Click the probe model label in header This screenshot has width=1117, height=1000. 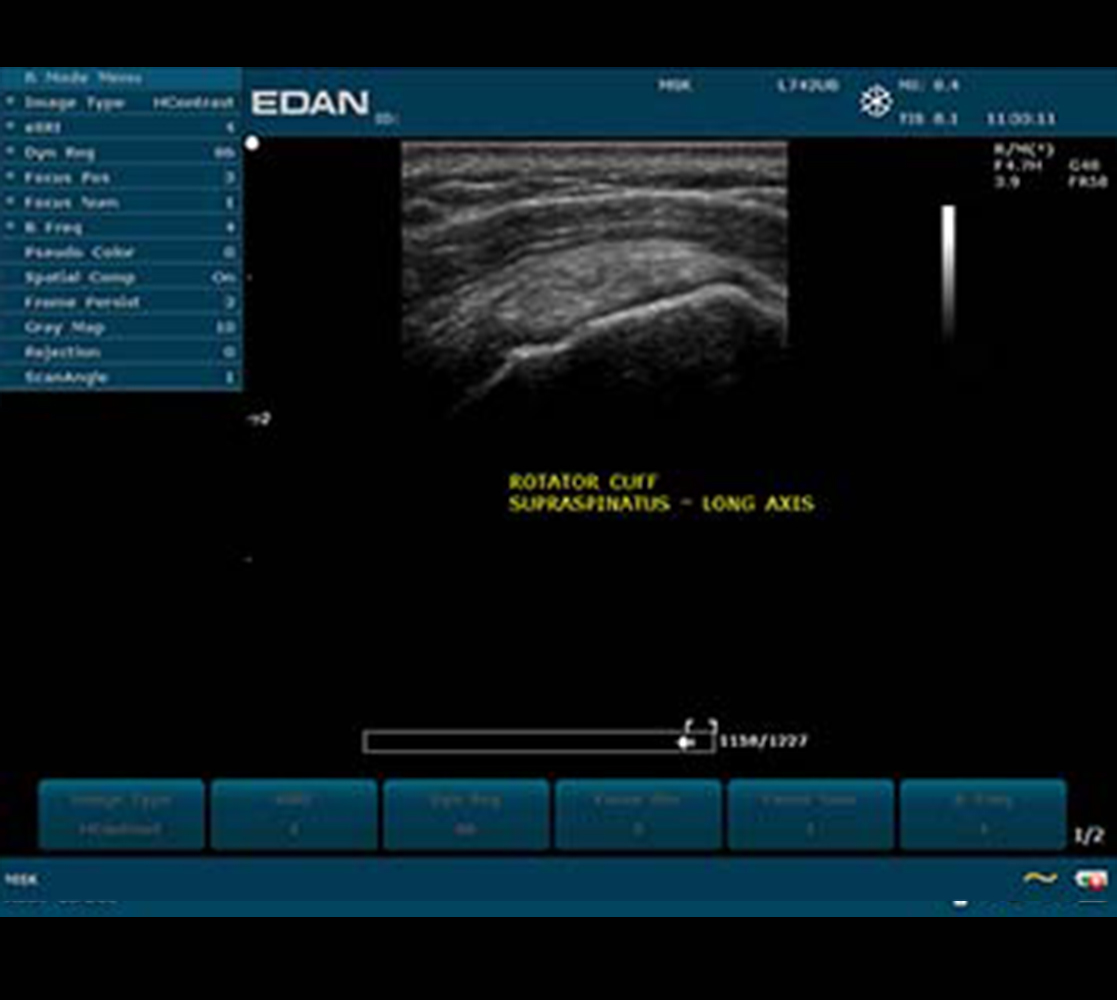[807, 85]
